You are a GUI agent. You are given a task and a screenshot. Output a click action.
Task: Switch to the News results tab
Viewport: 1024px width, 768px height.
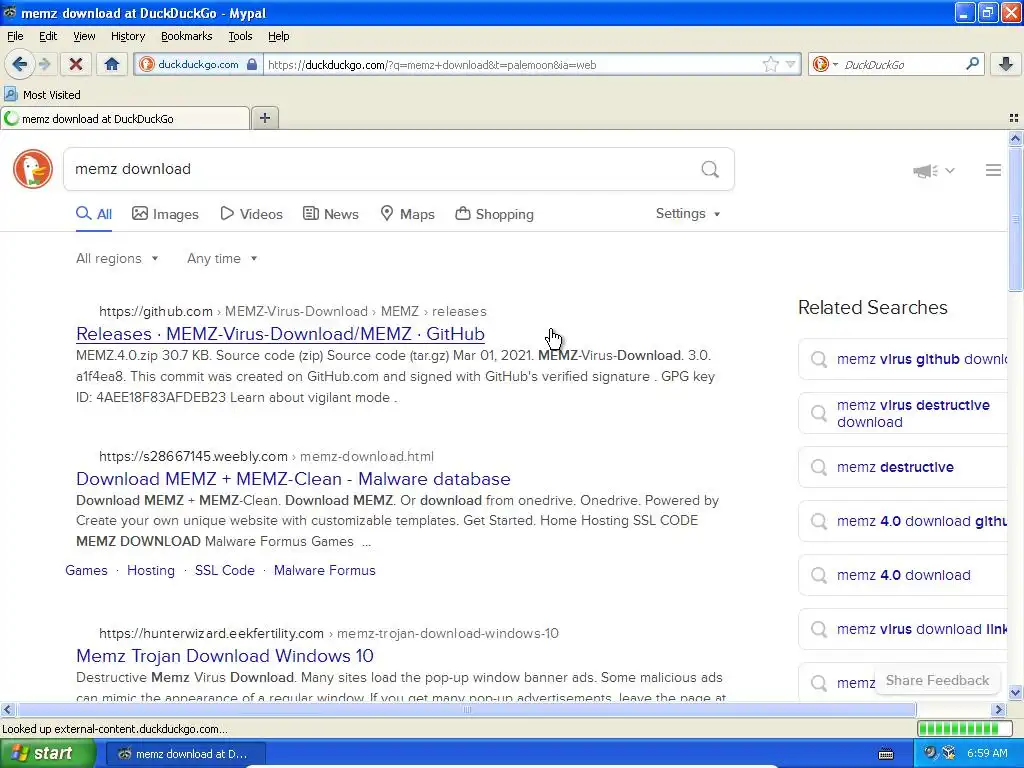[331, 214]
